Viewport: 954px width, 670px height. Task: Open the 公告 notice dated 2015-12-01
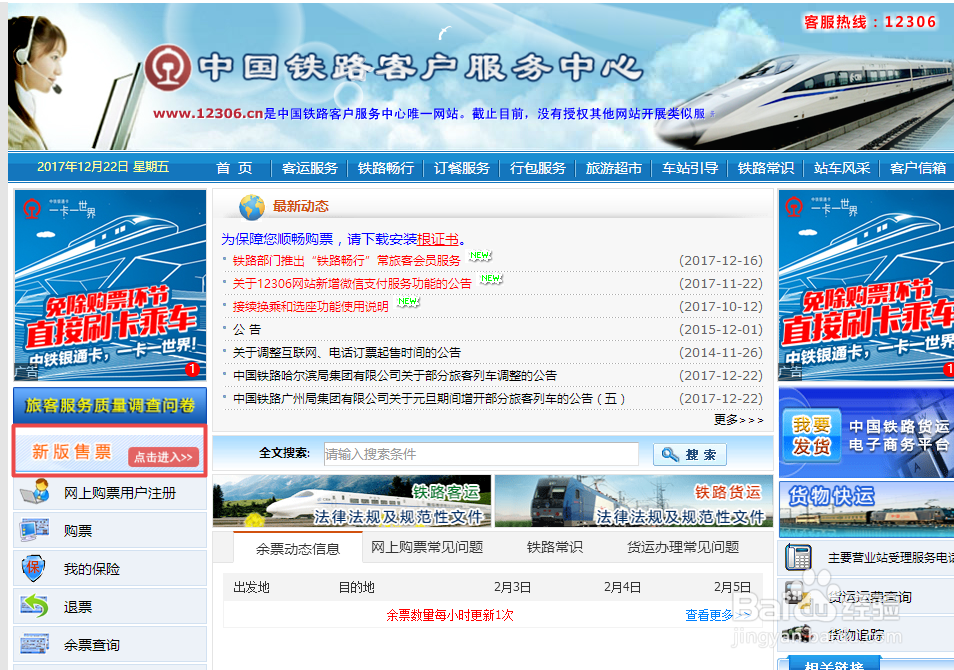tap(247, 330)
